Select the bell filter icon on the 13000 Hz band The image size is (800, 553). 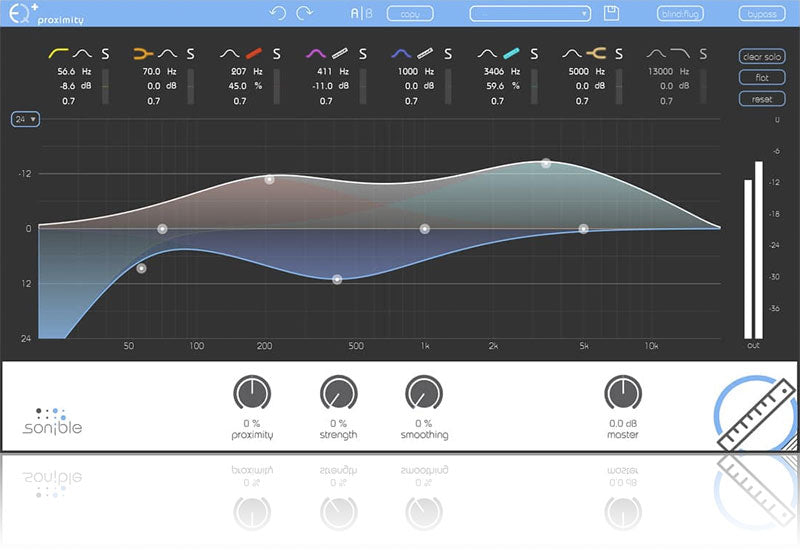click(656, 53)
